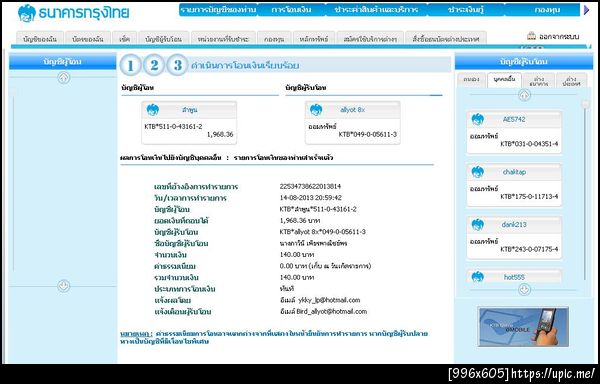
Task: Switch to the บัญชีของฉัน tab
Action: pos(40,38)
